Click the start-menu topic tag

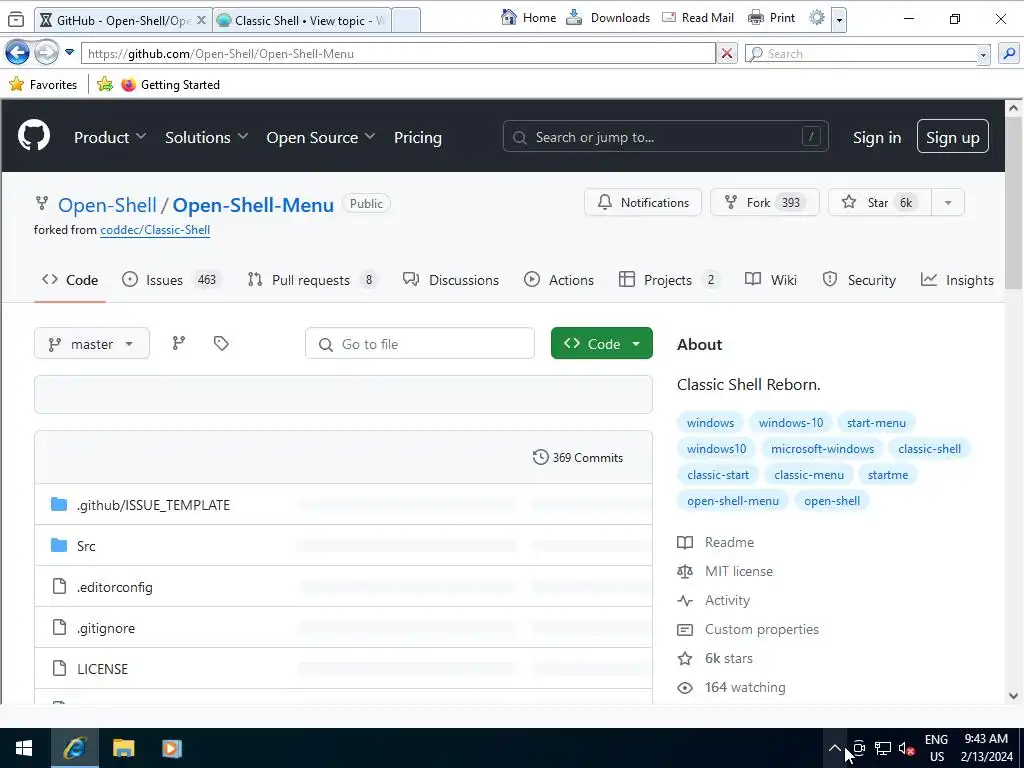pos(876,423)
